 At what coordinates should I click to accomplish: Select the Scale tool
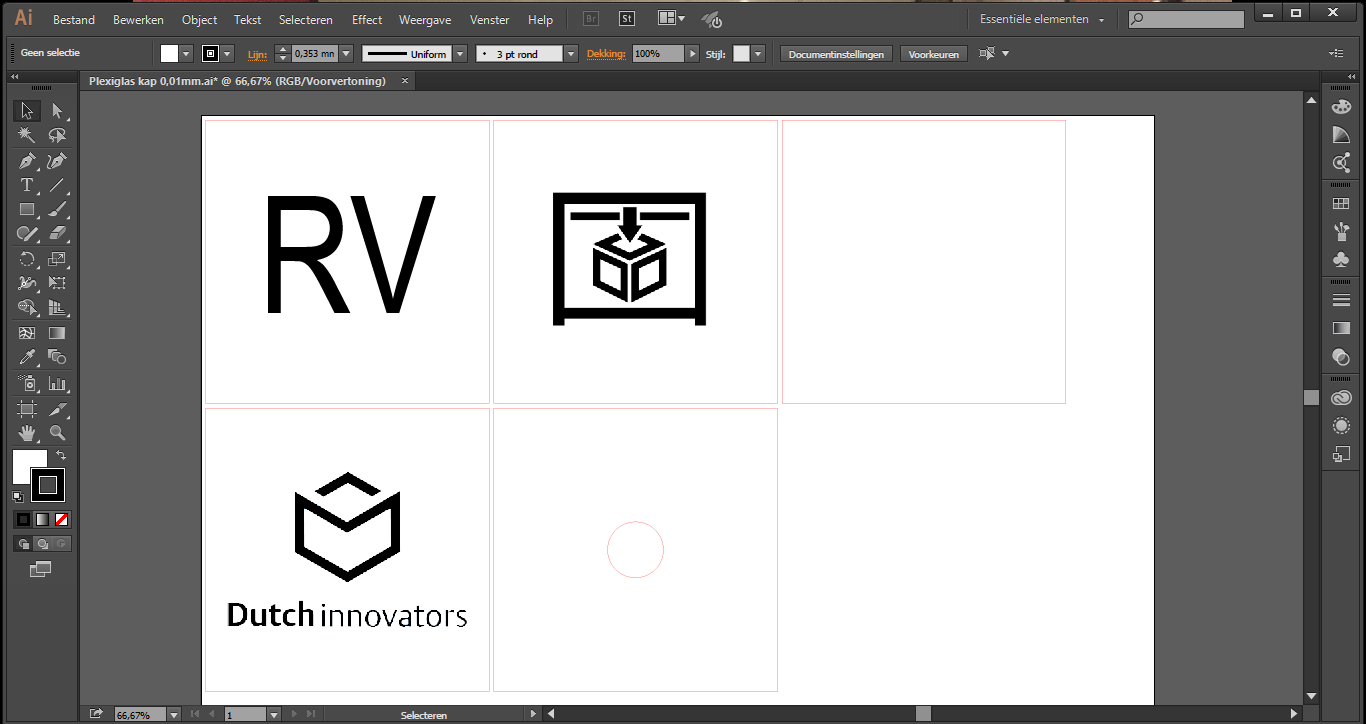(x=57, y=259)
